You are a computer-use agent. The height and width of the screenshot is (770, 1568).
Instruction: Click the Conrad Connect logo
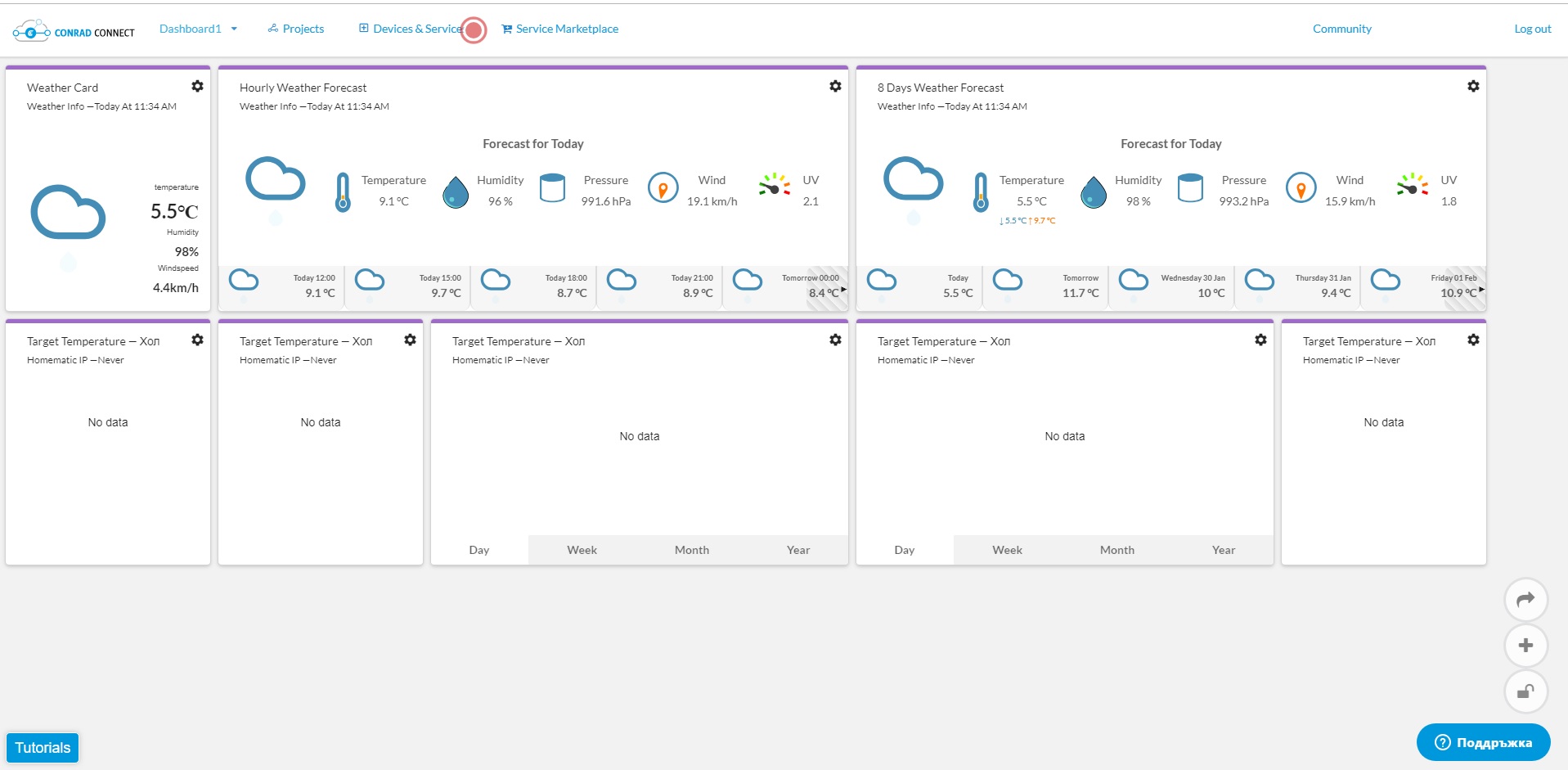tap(74, 31)
